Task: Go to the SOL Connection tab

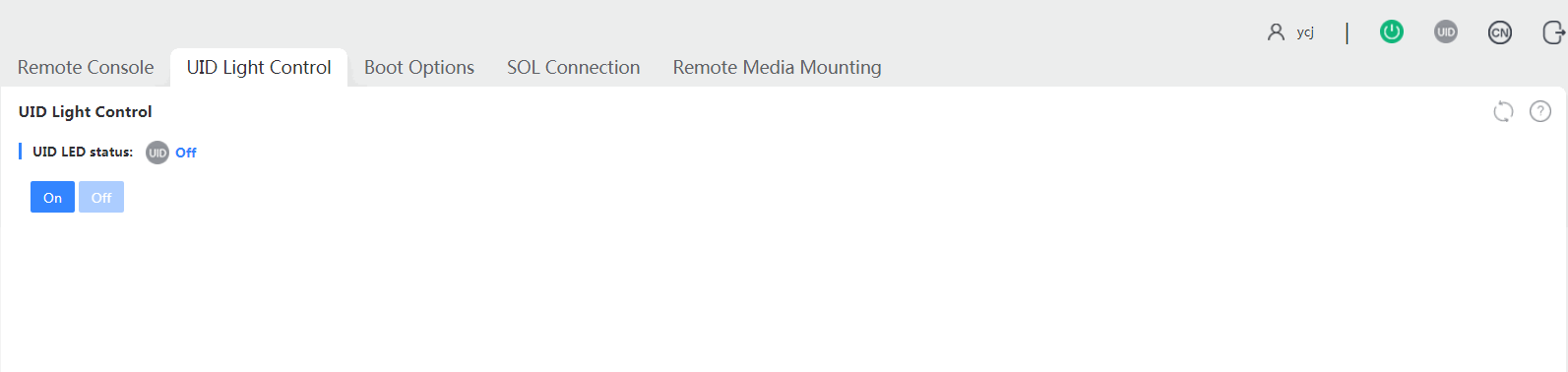Action: [x=574, y=67]
